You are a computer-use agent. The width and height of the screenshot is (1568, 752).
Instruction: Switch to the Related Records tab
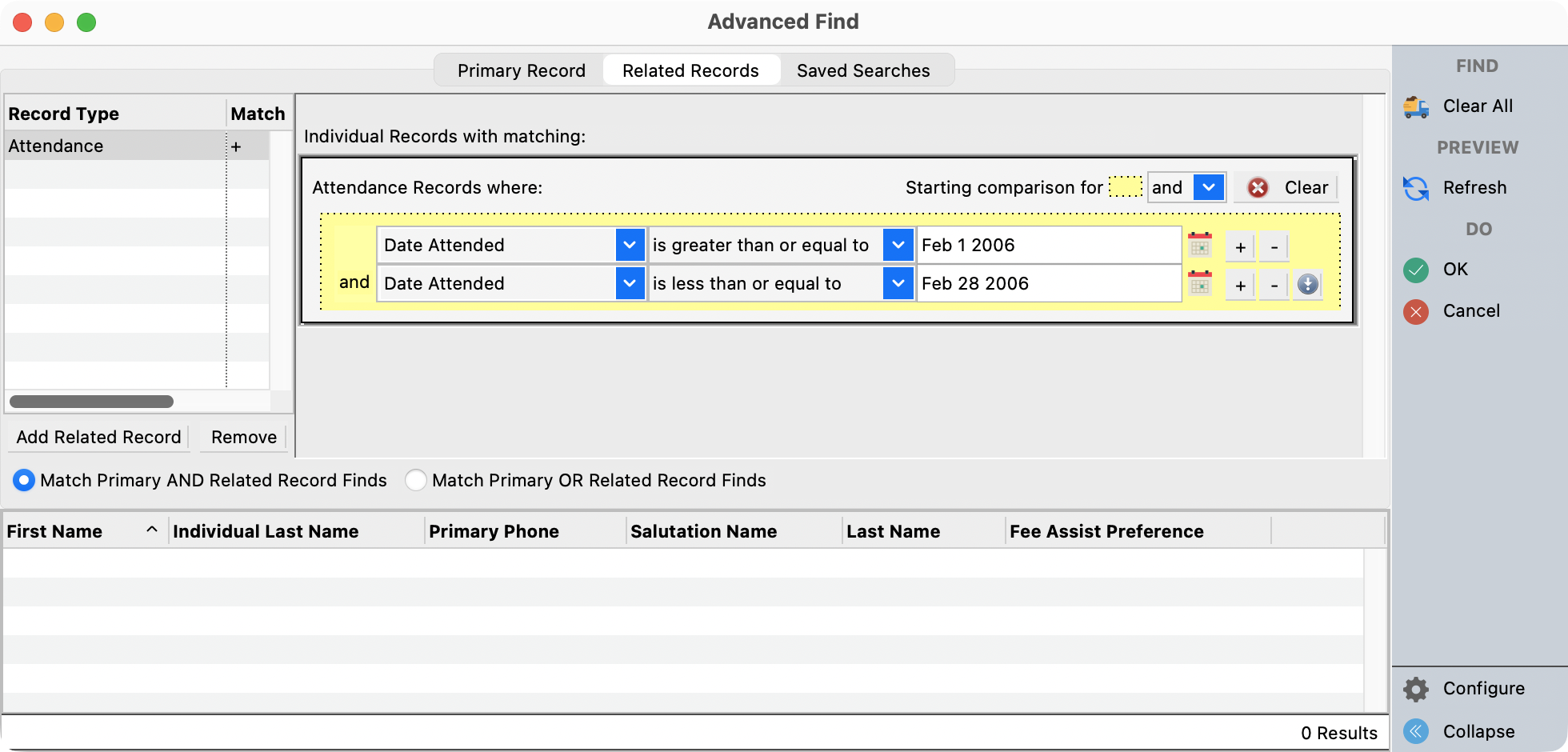coord(691,70)
